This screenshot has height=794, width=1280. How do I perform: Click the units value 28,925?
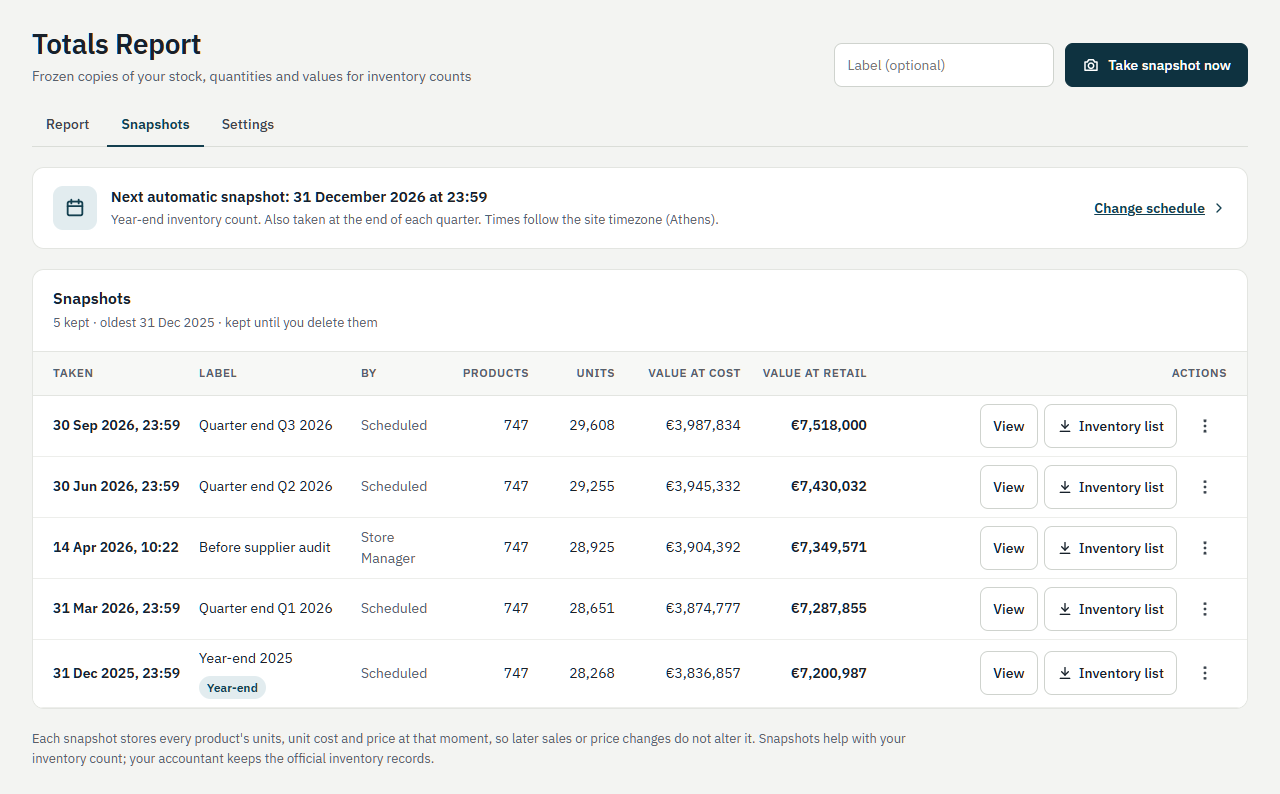592,547
